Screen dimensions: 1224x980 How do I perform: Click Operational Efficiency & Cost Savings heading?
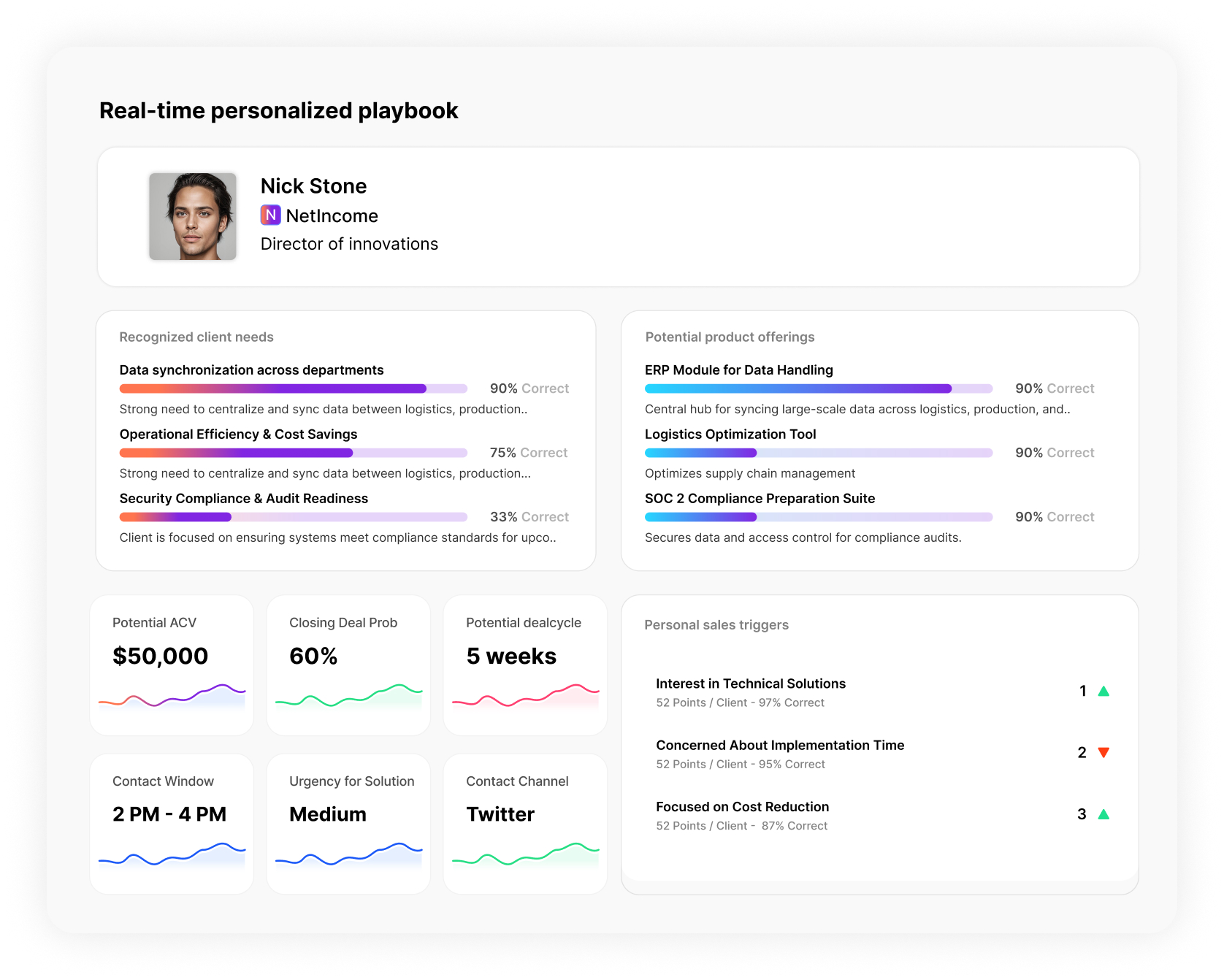238,435
